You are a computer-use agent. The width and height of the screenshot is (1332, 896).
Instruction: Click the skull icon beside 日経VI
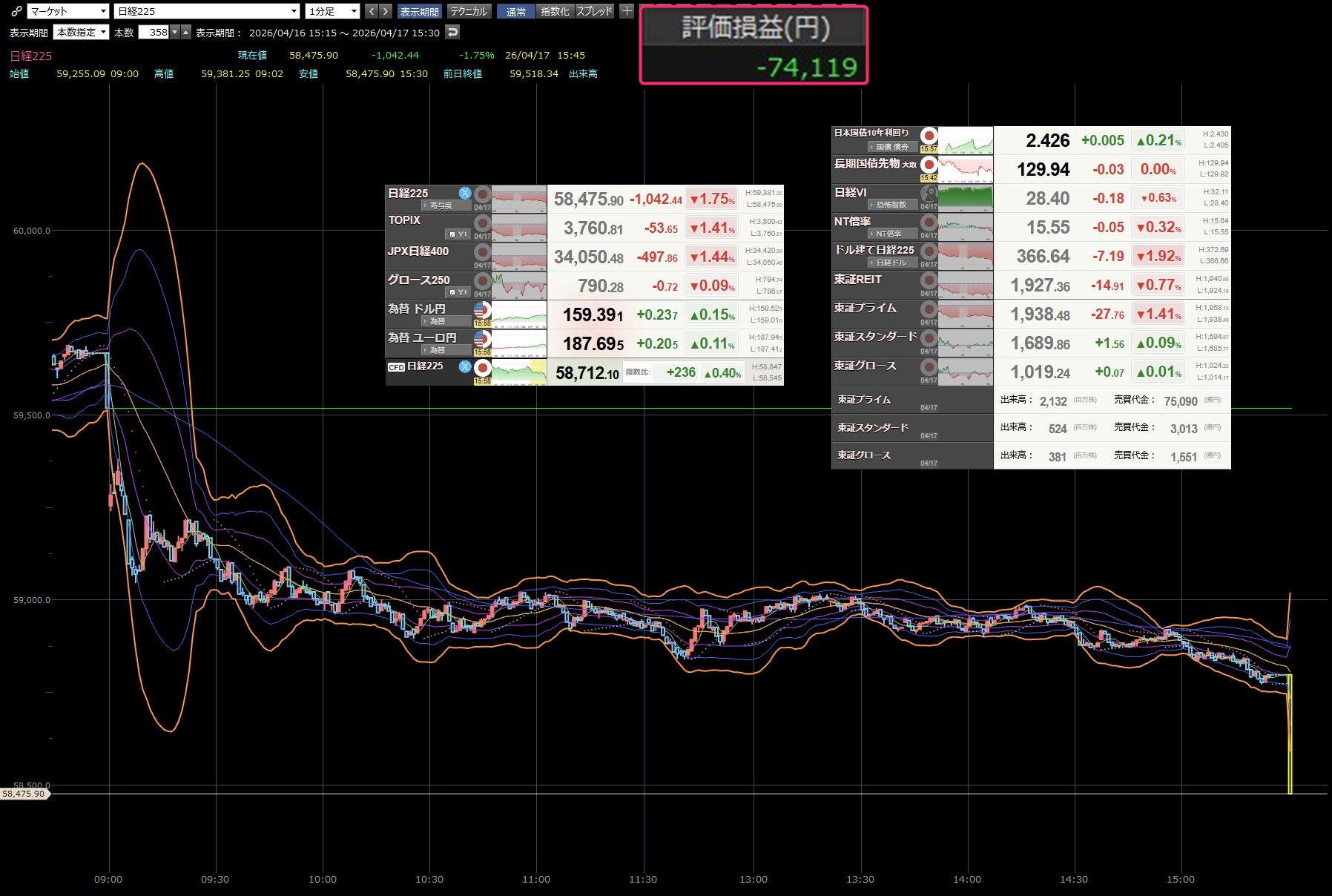tap(929, 194)
